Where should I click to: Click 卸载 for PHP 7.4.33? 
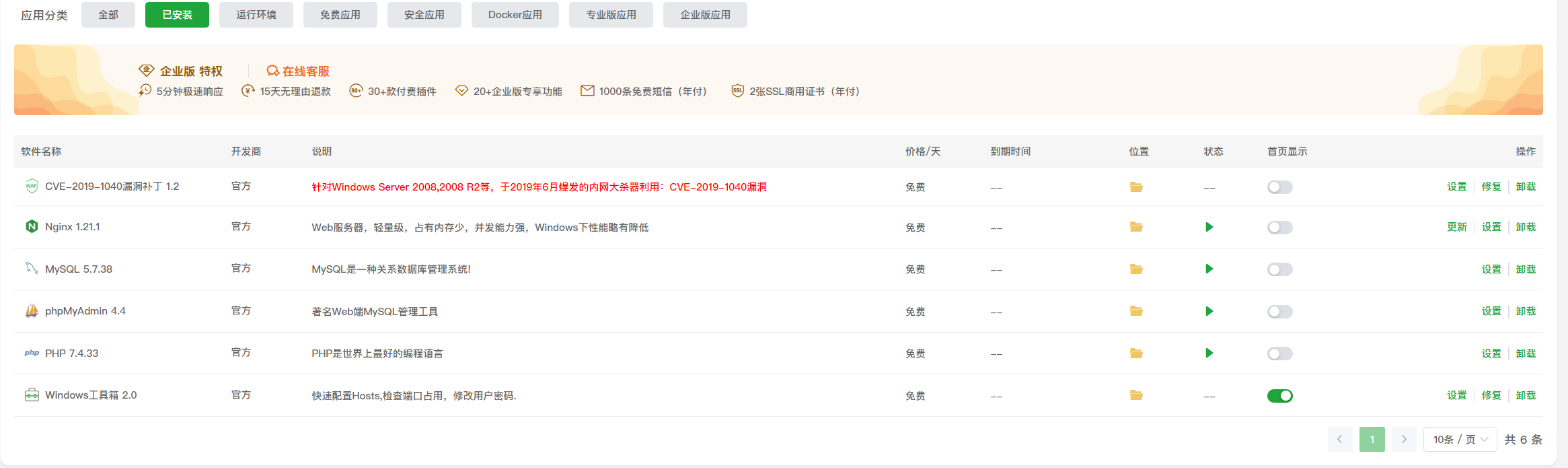pos(1526,354)
